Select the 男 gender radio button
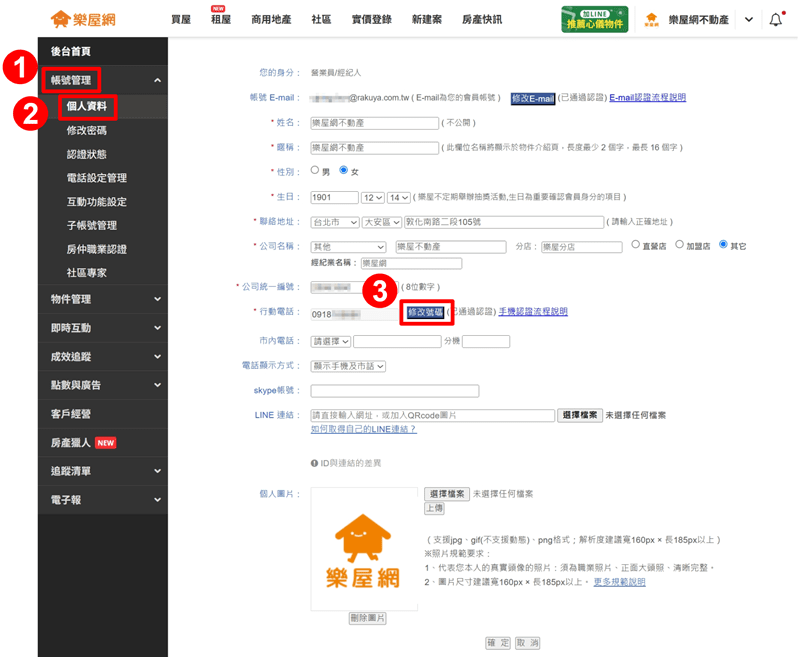 point(315,170)
